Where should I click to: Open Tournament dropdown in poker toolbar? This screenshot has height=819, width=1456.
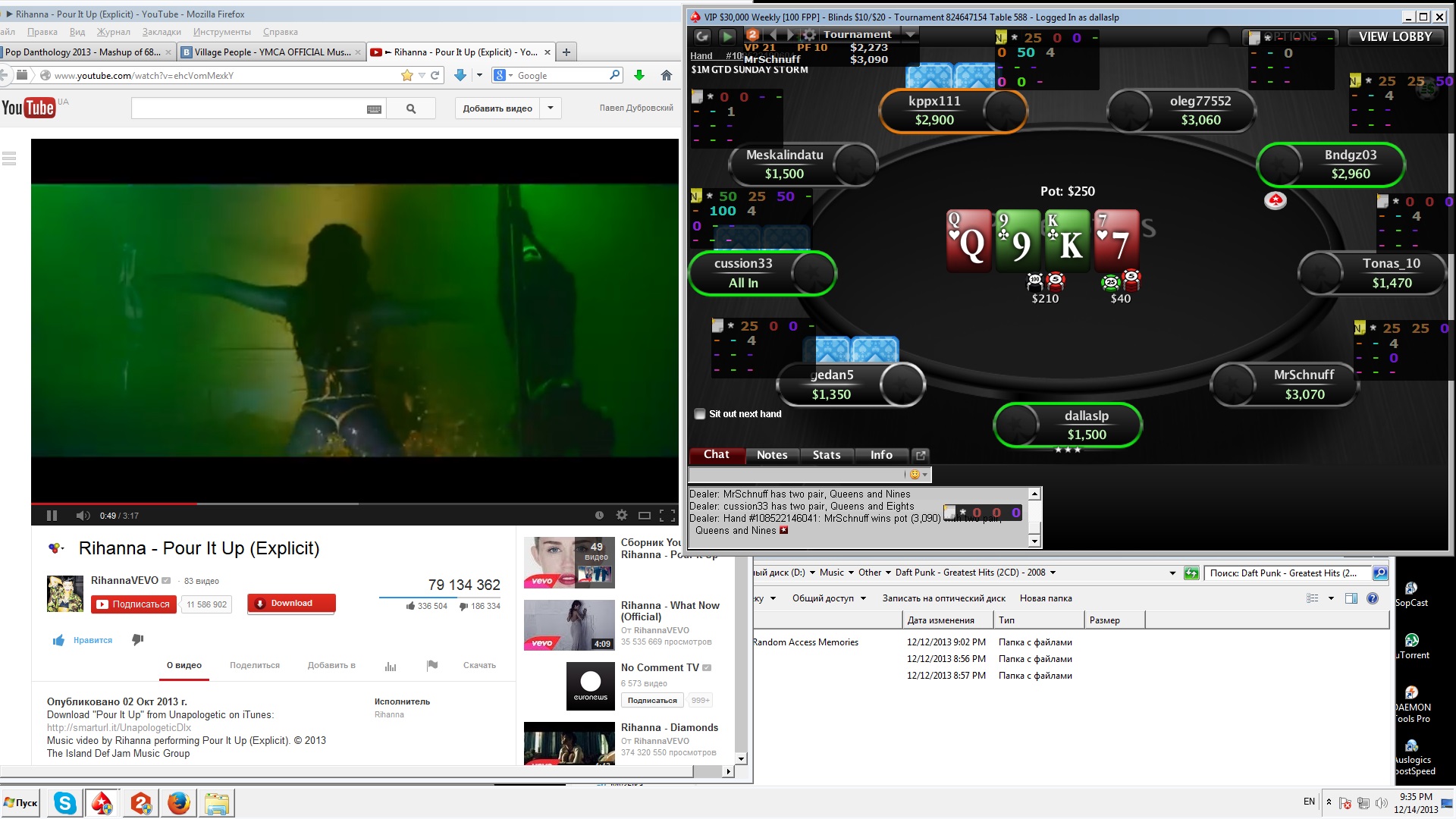911,34
